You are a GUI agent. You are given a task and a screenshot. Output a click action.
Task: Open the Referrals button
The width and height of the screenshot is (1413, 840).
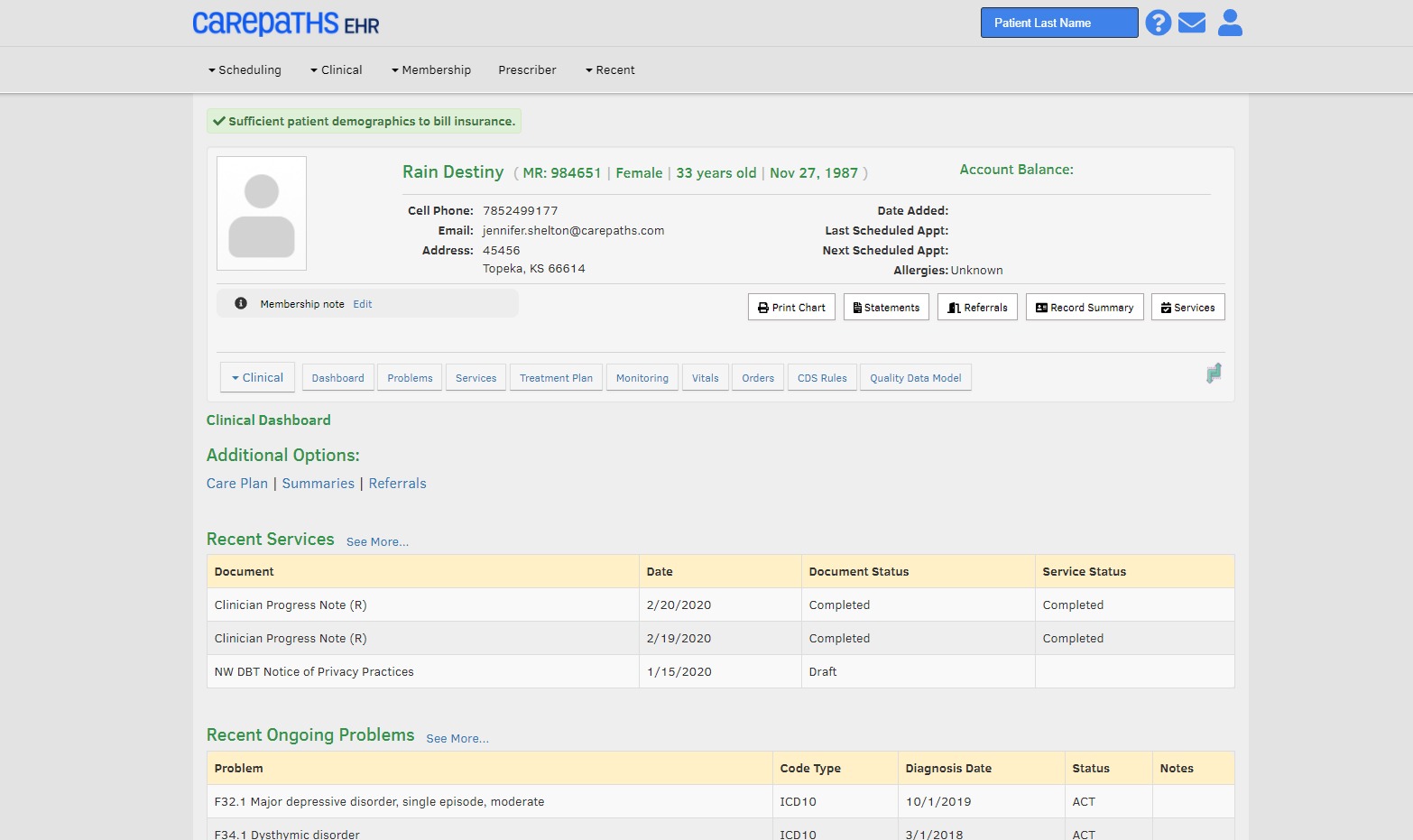tap(977, 307)
